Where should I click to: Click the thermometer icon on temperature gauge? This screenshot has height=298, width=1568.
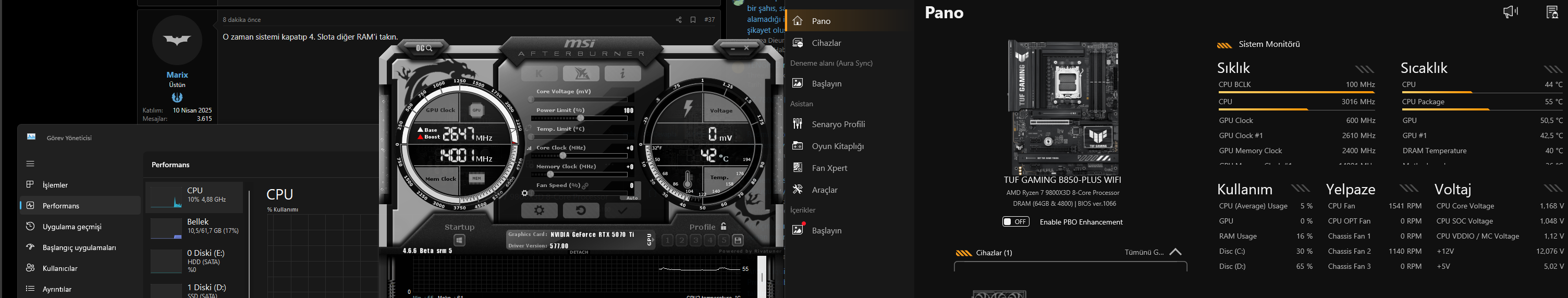coord(688,179)
